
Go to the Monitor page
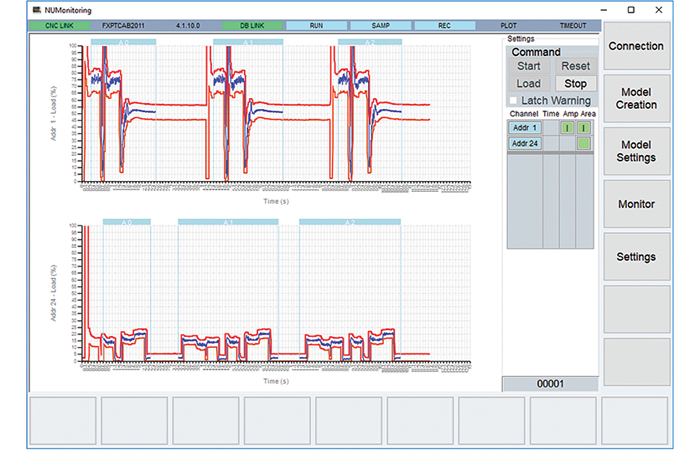tap(635, 204)
